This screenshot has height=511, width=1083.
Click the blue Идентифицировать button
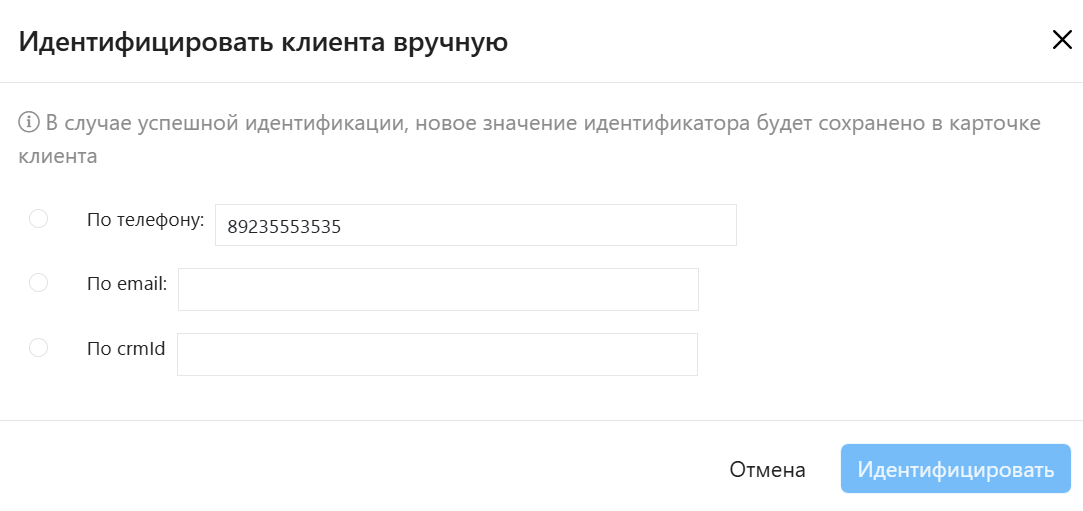[x=955, y=470]
